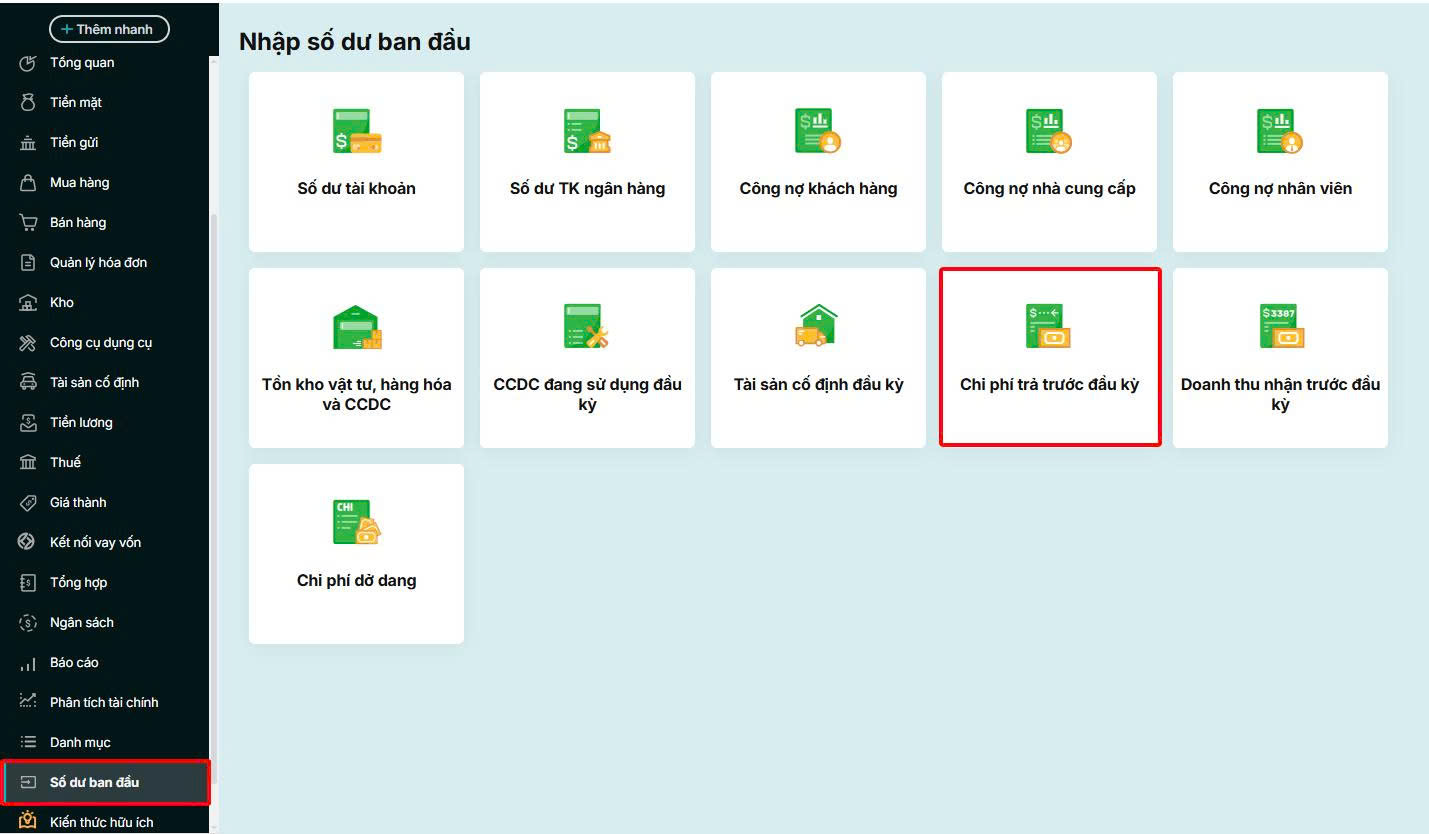Select Kho in the sidebar

pos(62,303)
